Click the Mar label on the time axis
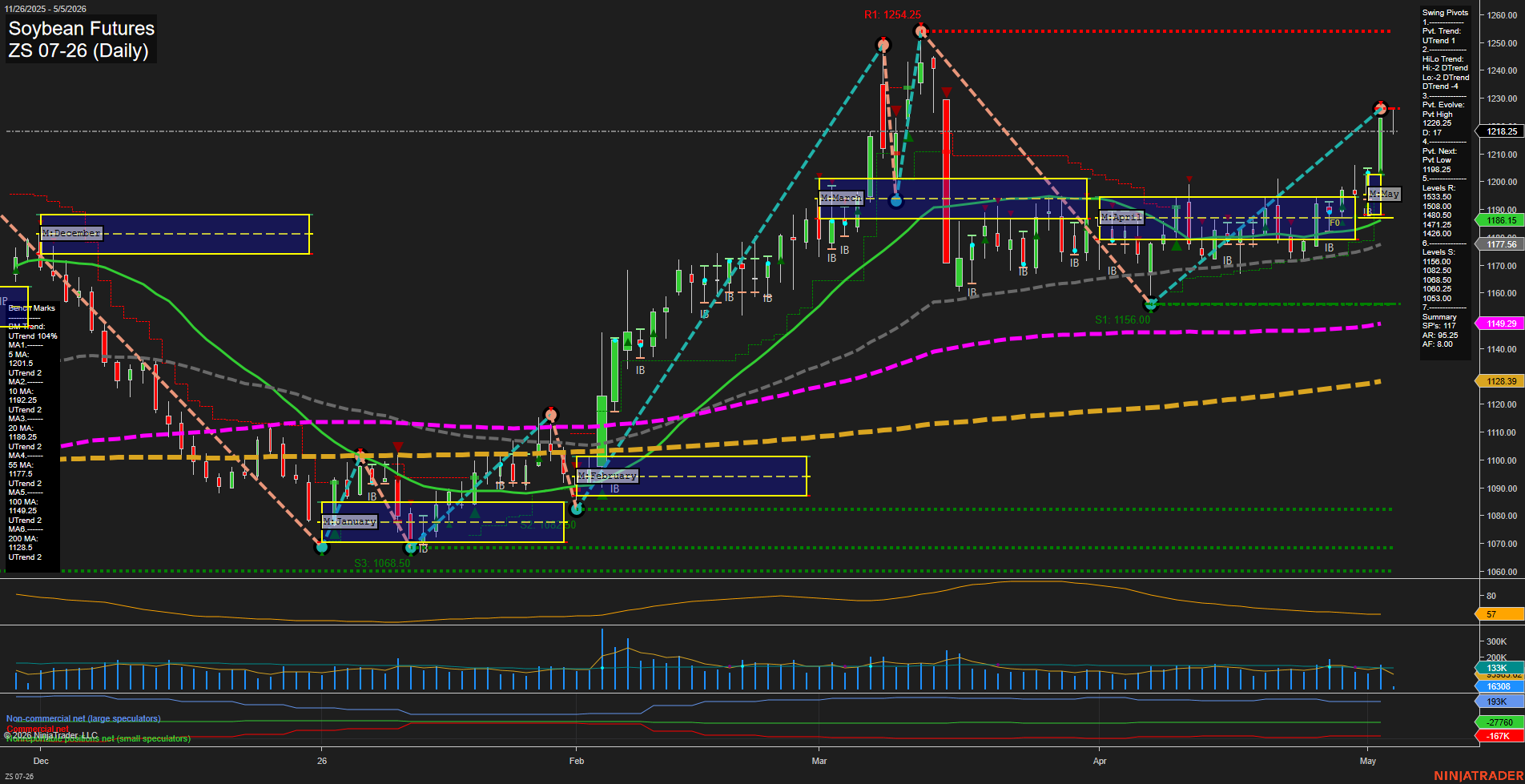The width and height of the screenshot is (1525, 784). point(819,761)
